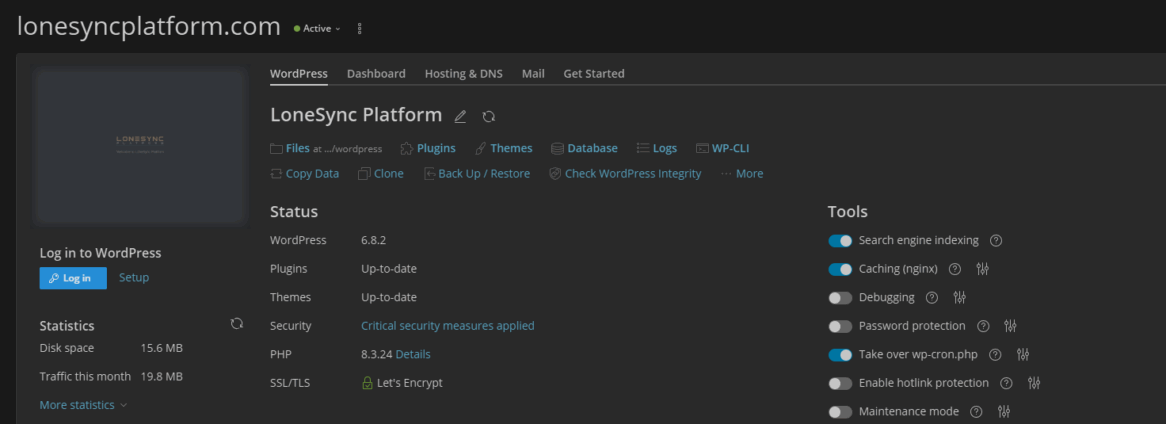Open the Active status dropdown
1166x424 pixels.
pos(318,28)
